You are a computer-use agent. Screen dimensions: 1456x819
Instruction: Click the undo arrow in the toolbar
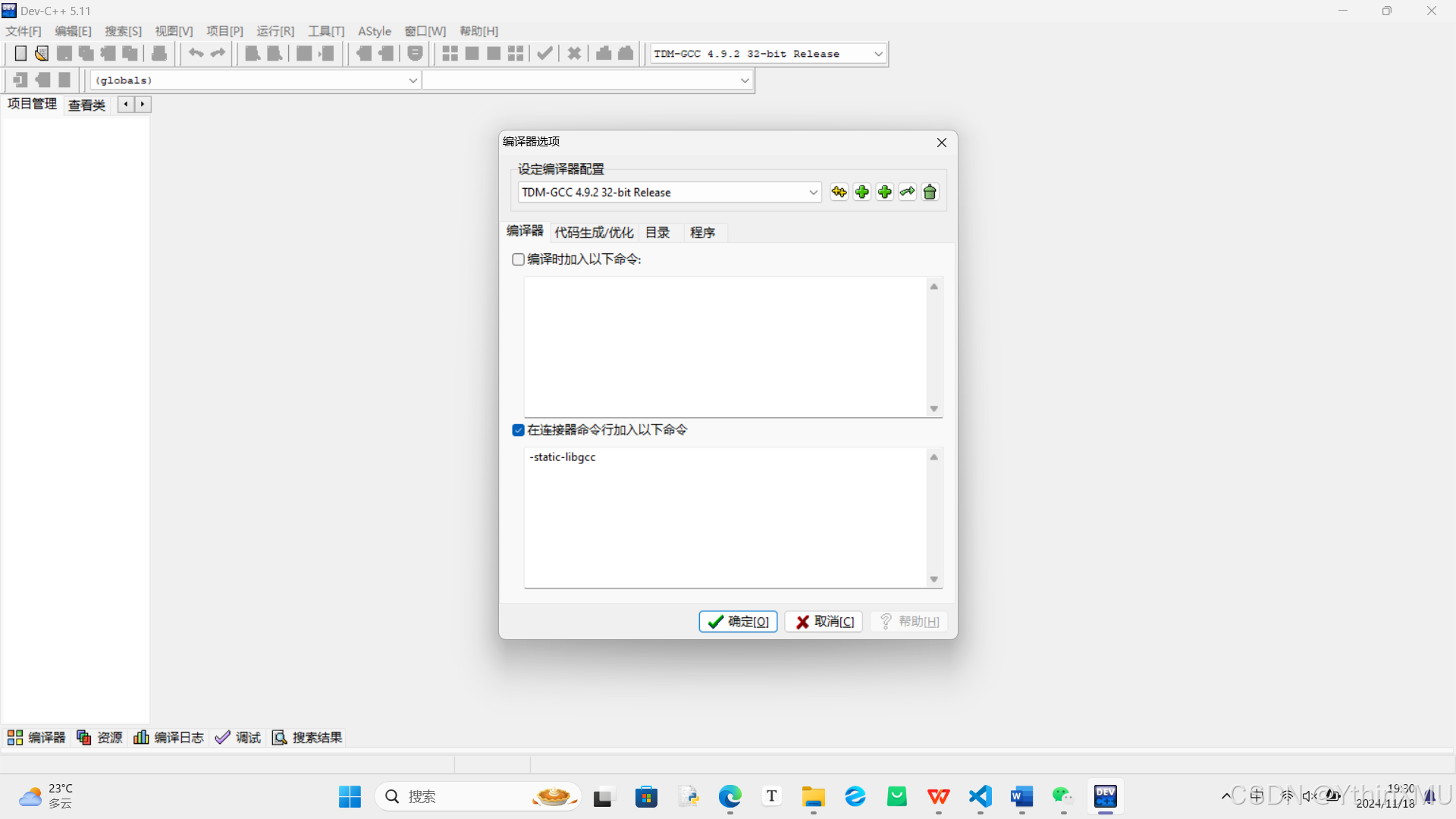coord(196,54)
